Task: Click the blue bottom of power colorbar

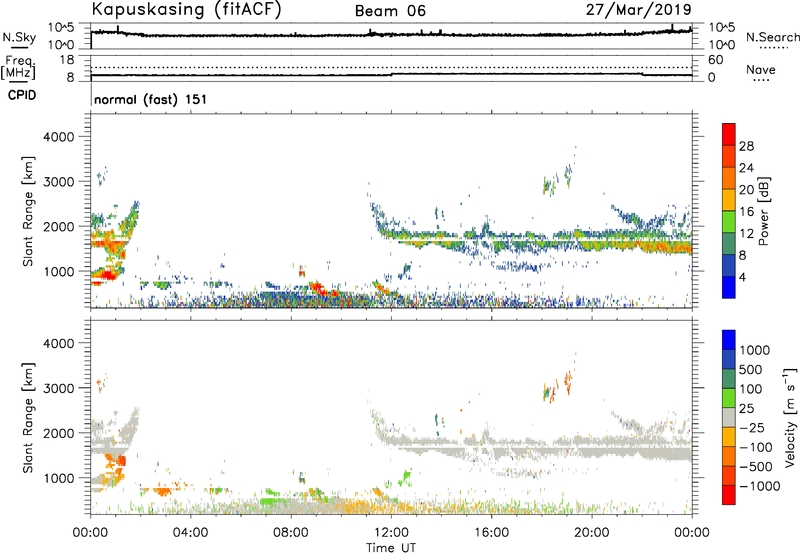Action: point(729,287)
